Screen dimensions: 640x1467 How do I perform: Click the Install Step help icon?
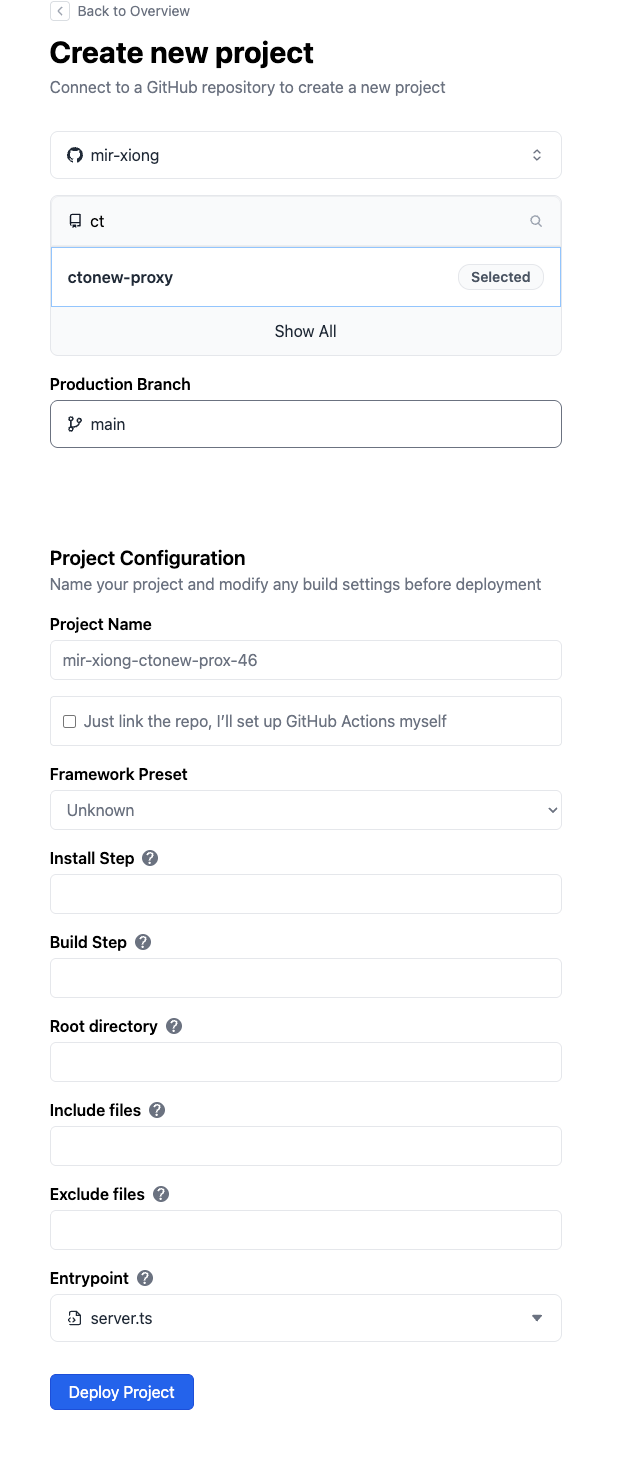click(150, 858)
